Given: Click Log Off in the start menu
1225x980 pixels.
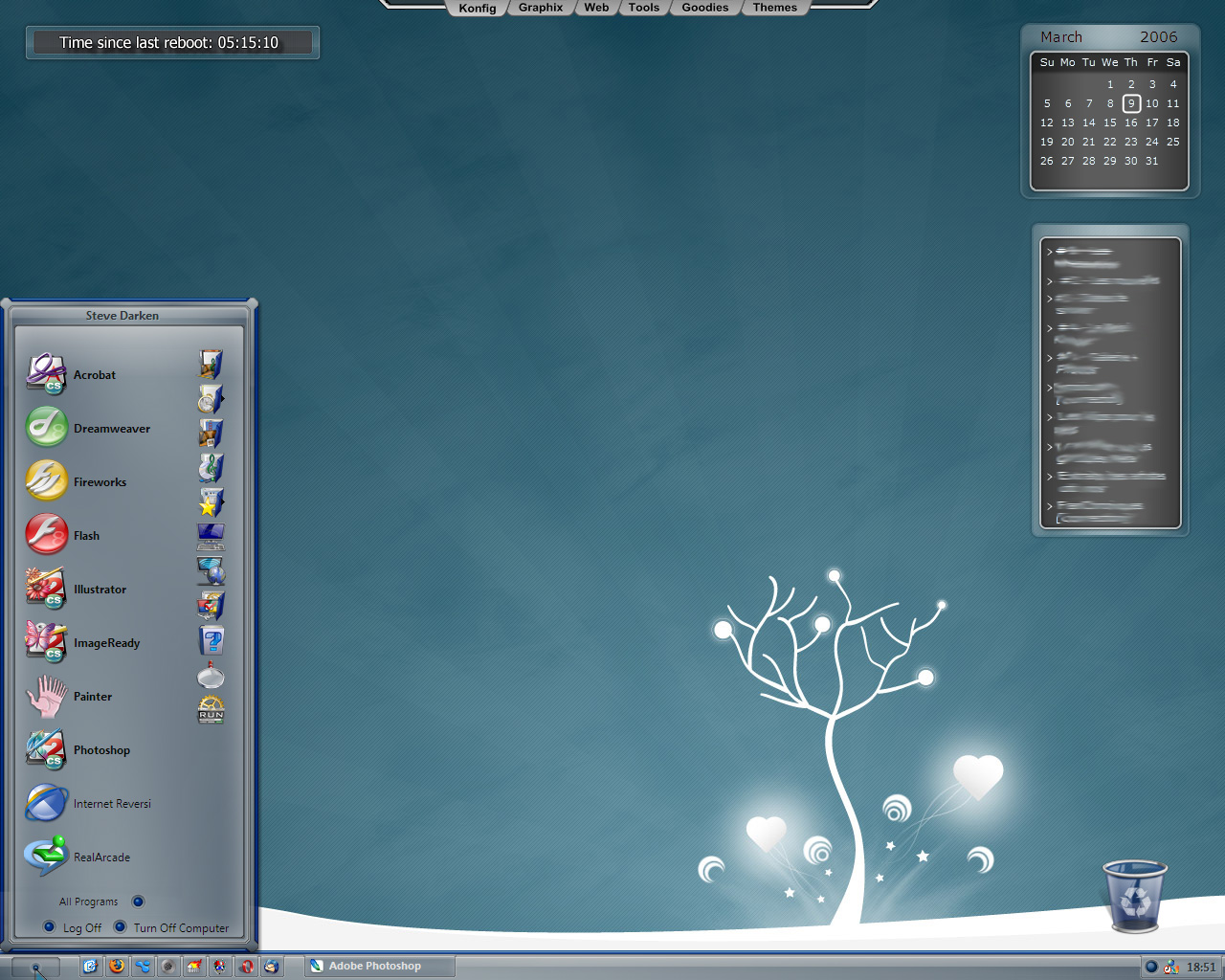Looking at the screenshot, I should click(x=73, y=927).
